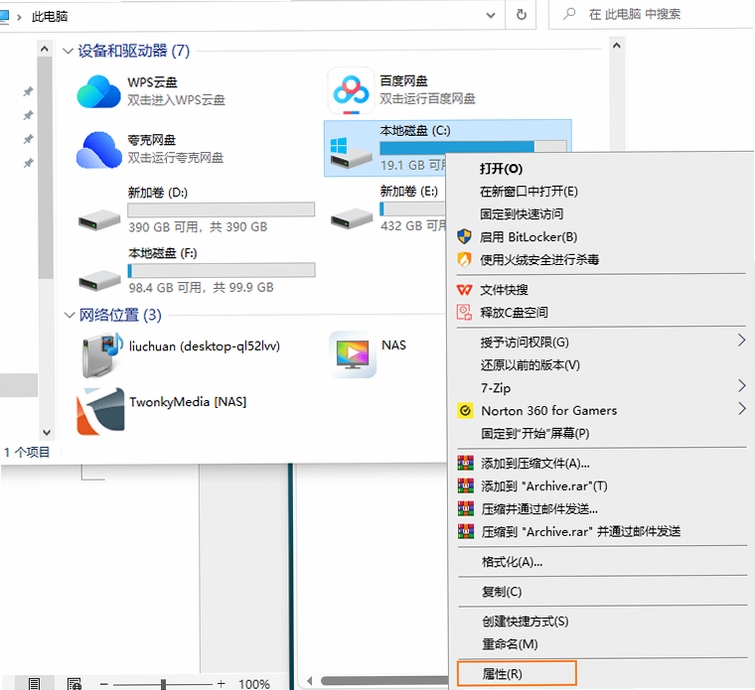Image resolution: width=755 pixels, height=690 pixels.
Task: Open the 夸克网盘 cloud icon
Action: tap(99, 150)
